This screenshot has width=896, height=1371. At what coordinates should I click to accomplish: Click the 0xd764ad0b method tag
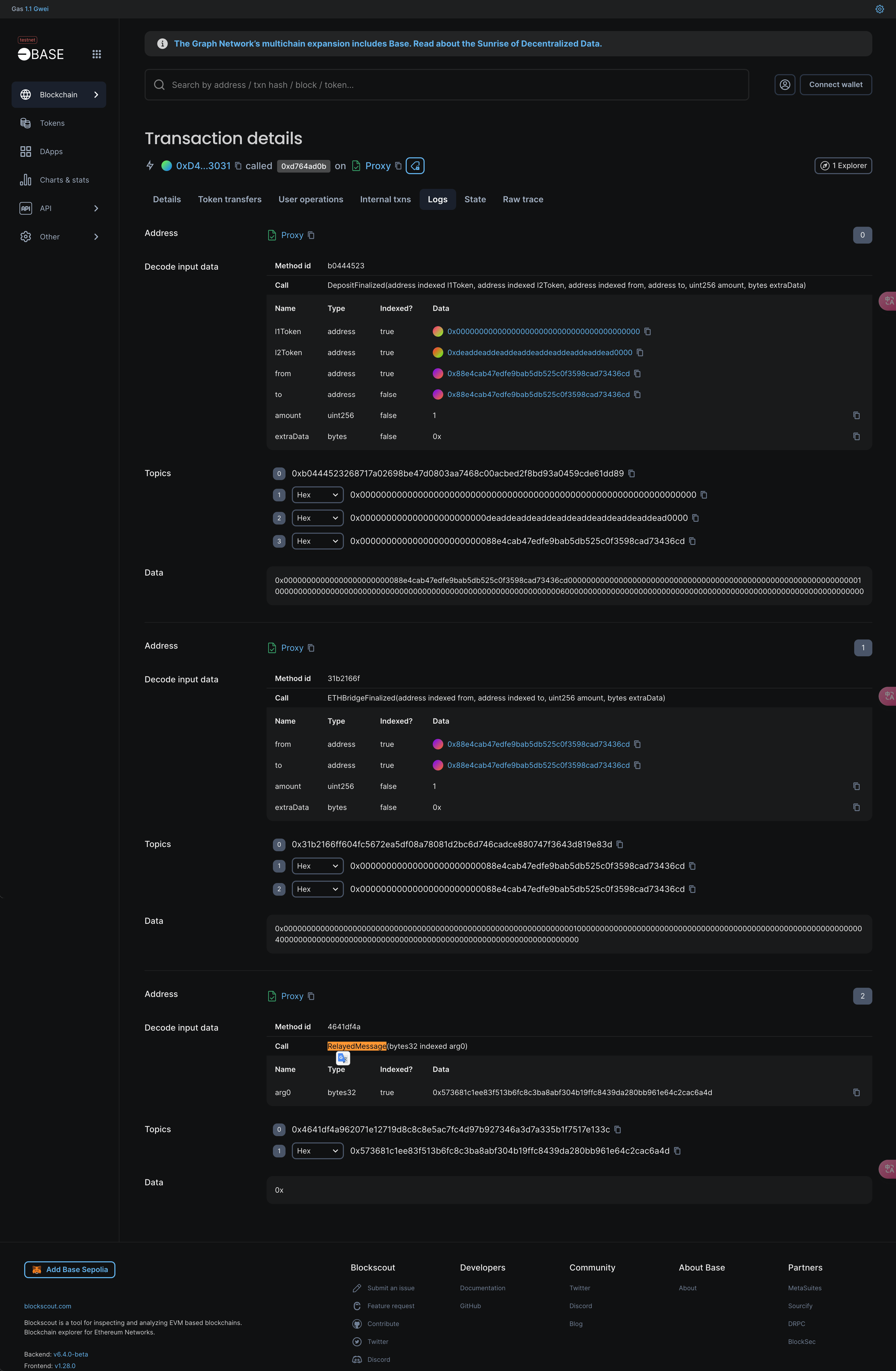pos(303,167)
